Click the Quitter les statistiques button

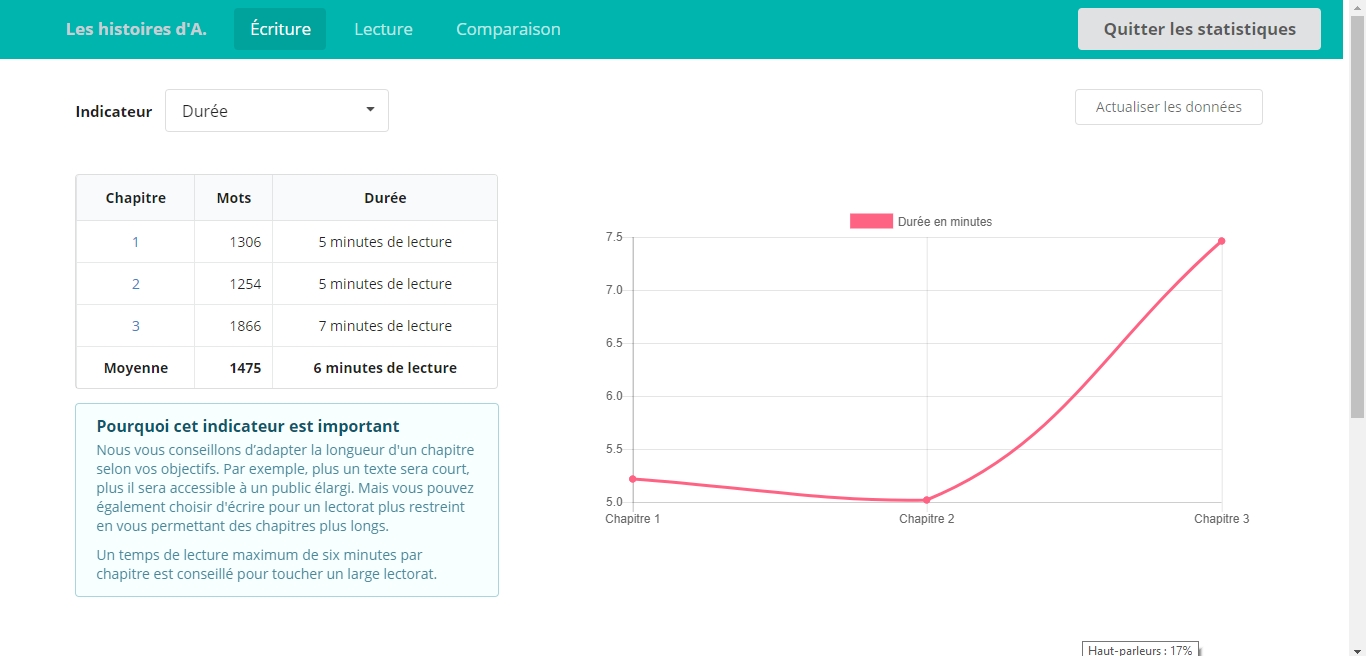pos(1199,29)
